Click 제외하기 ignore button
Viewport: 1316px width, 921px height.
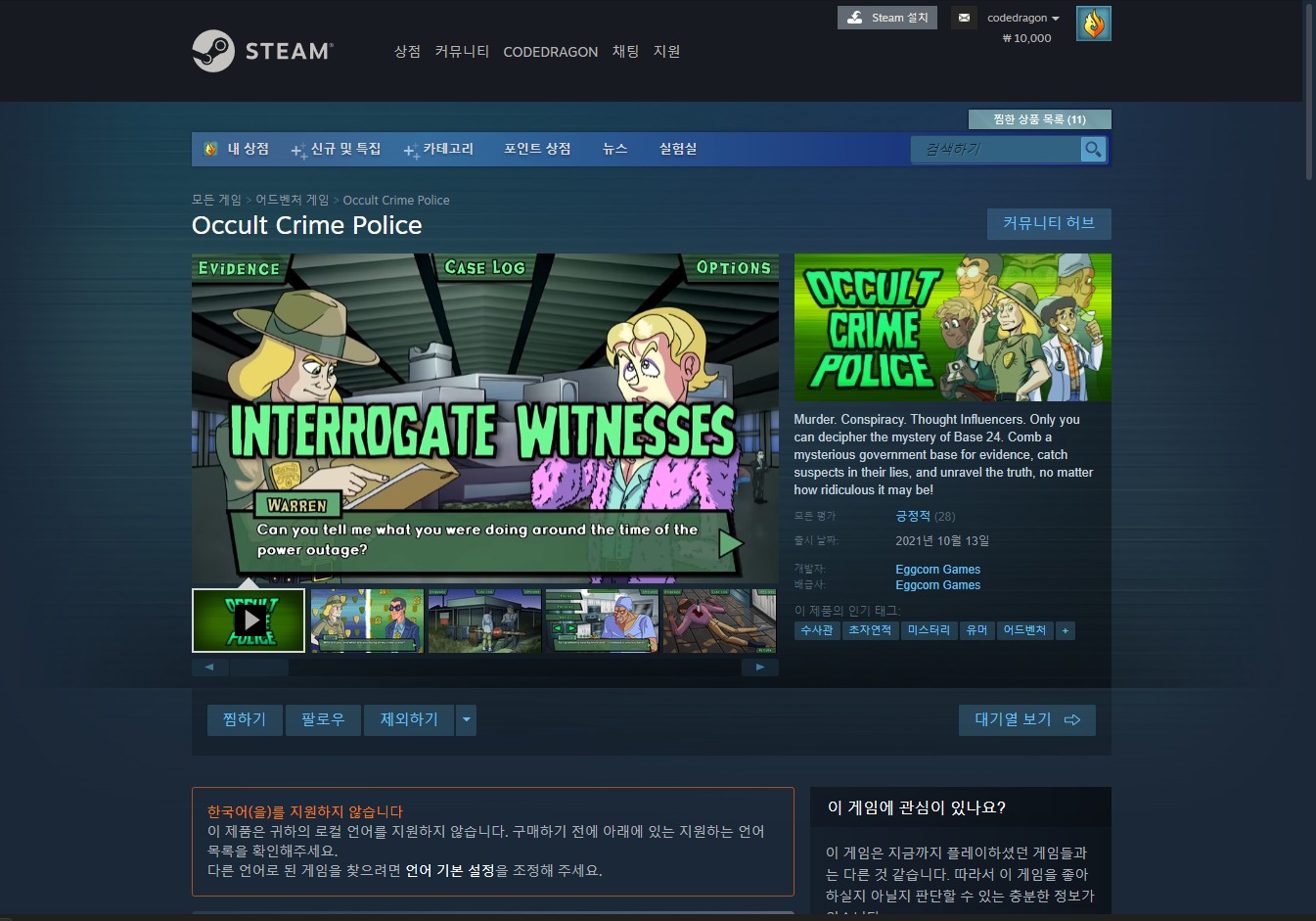click(x=409, y=720)
